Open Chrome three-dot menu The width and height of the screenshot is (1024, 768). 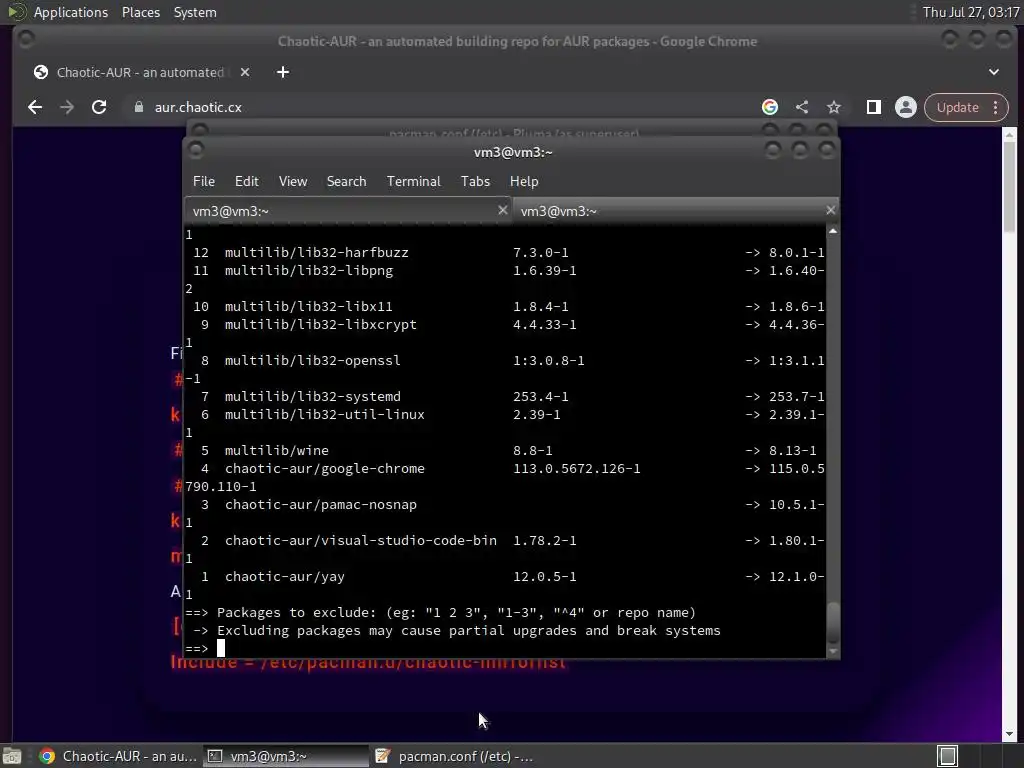(x=996, y=107)
